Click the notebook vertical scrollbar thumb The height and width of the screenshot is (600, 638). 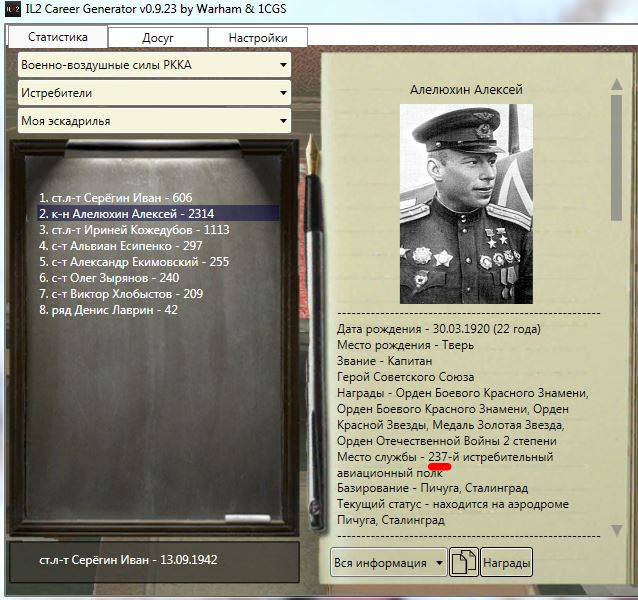pyautogui.click(x=616, y=158)
